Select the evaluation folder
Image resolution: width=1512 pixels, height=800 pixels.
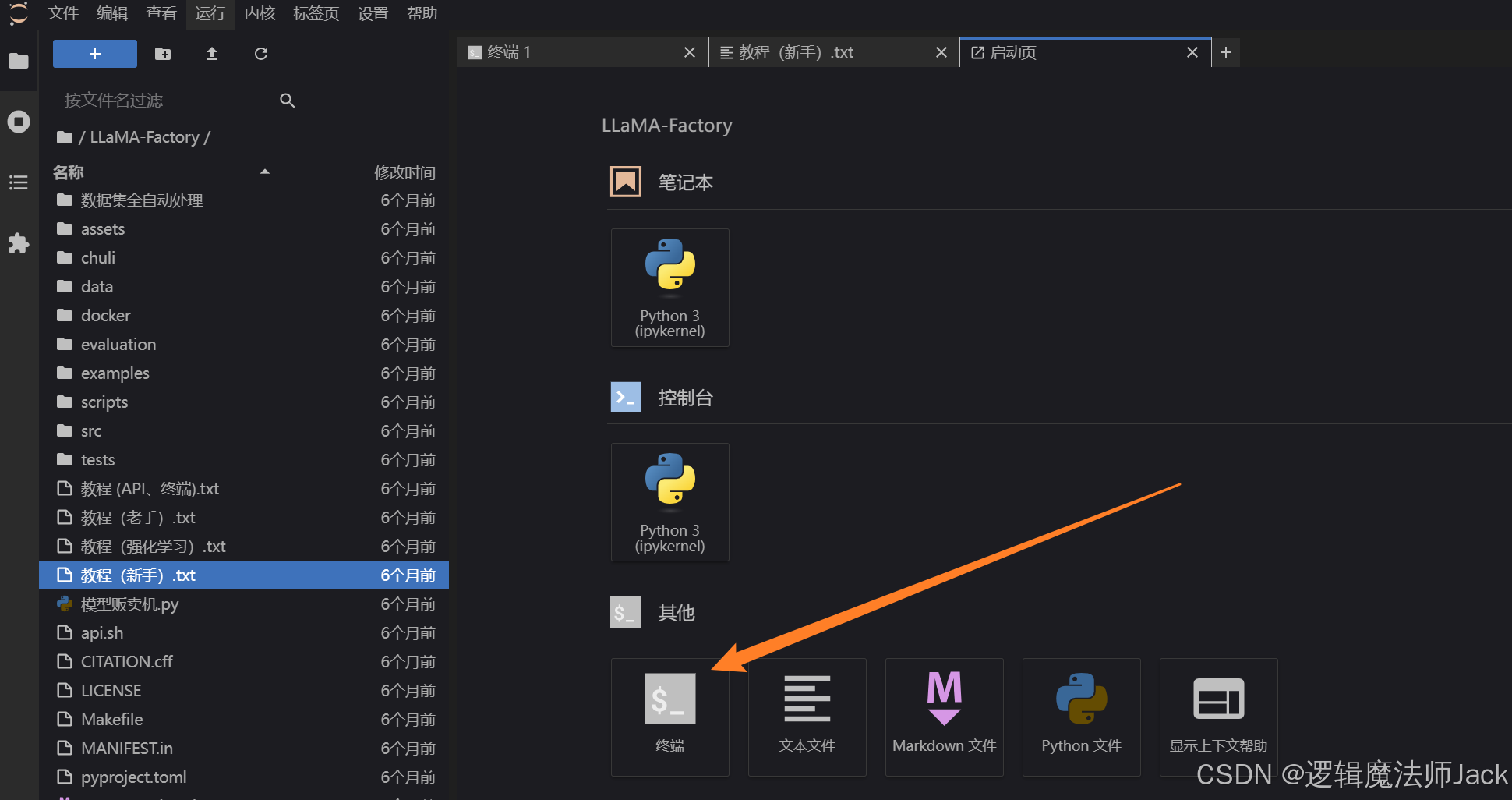point(244,345)
